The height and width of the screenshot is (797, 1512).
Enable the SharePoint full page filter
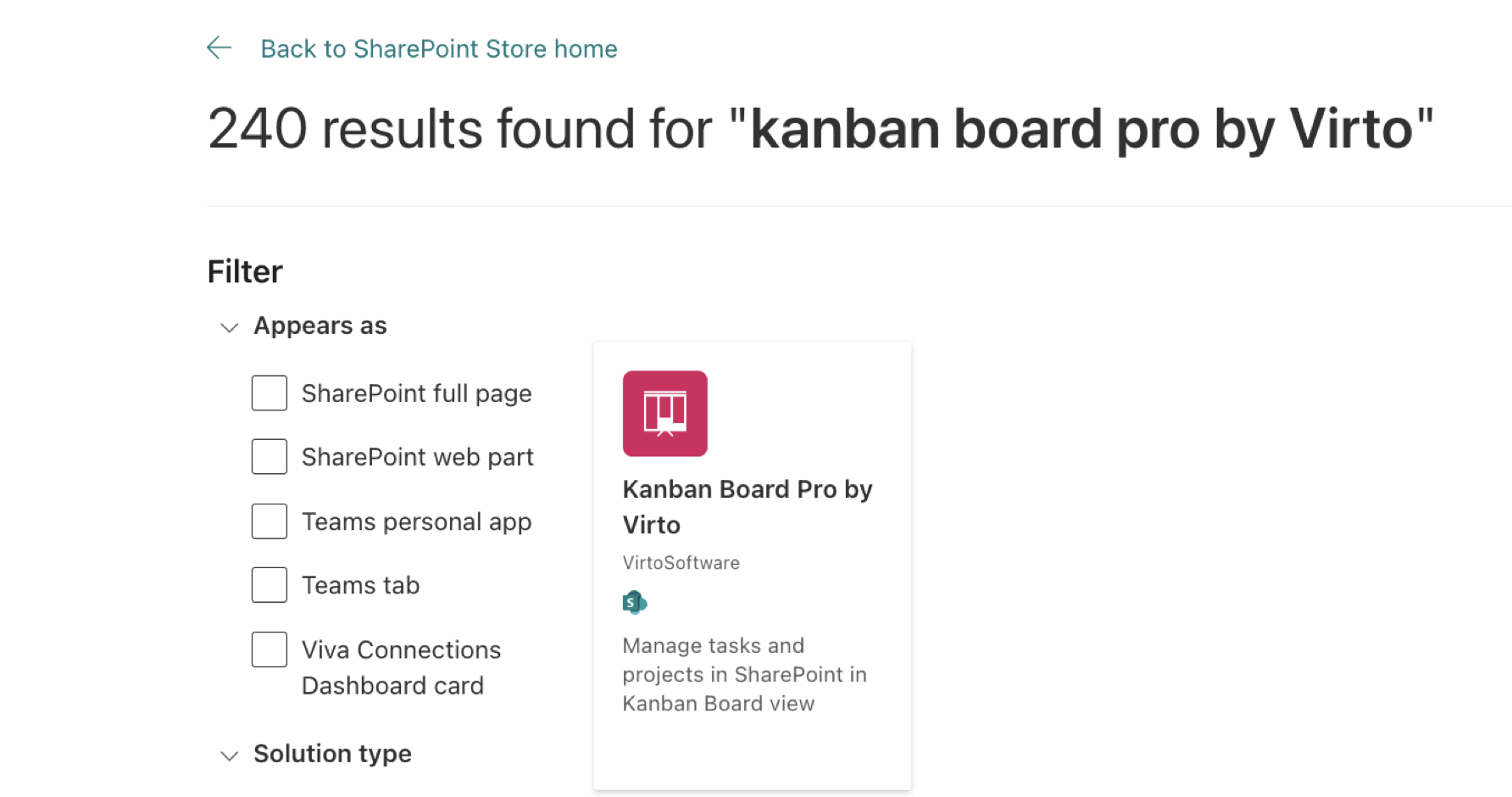point(269,393)
